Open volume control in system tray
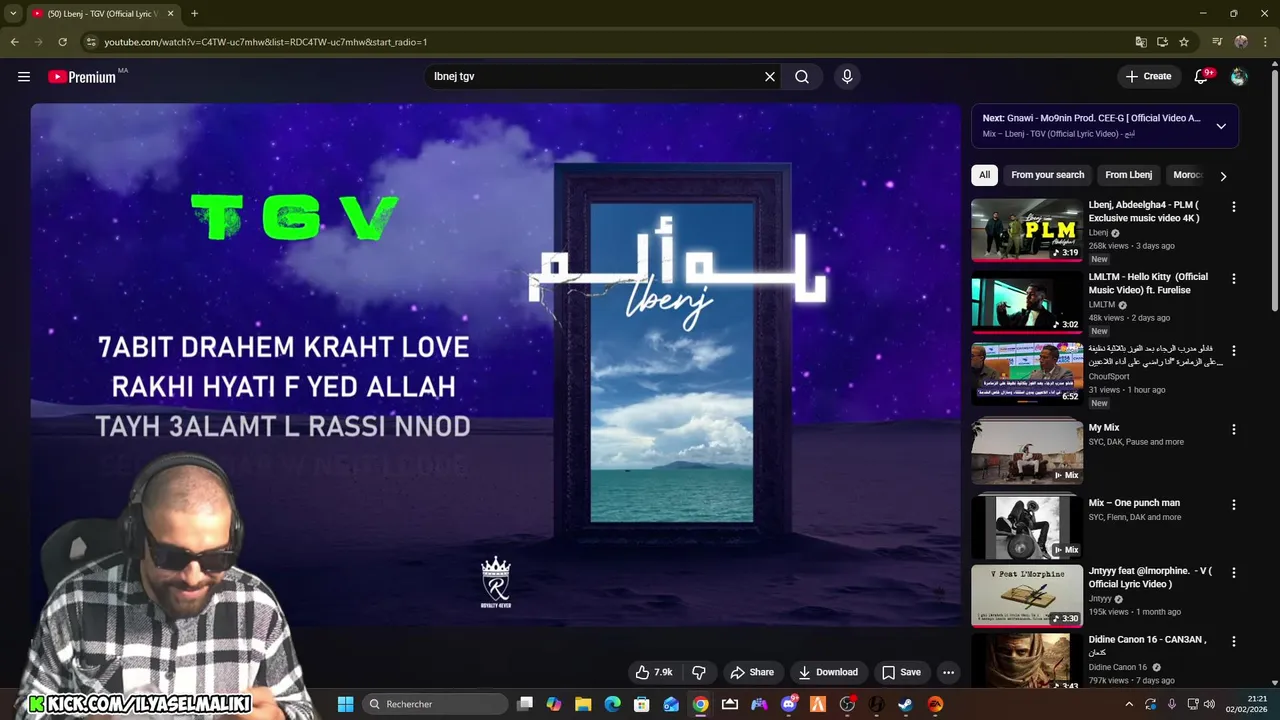1280x720 pixels. tap(1209, 704)
